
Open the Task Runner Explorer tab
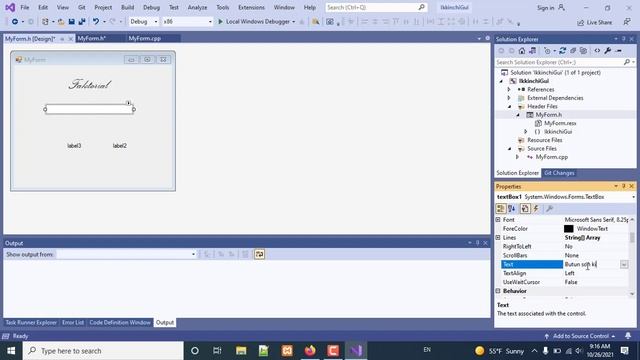[31, 322]
